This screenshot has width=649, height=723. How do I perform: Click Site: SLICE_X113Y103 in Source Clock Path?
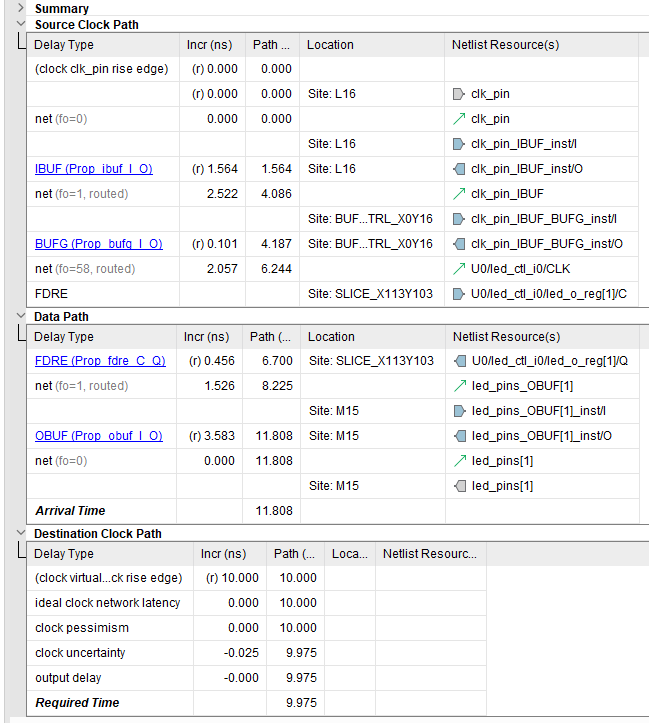(x=371, y=294)
